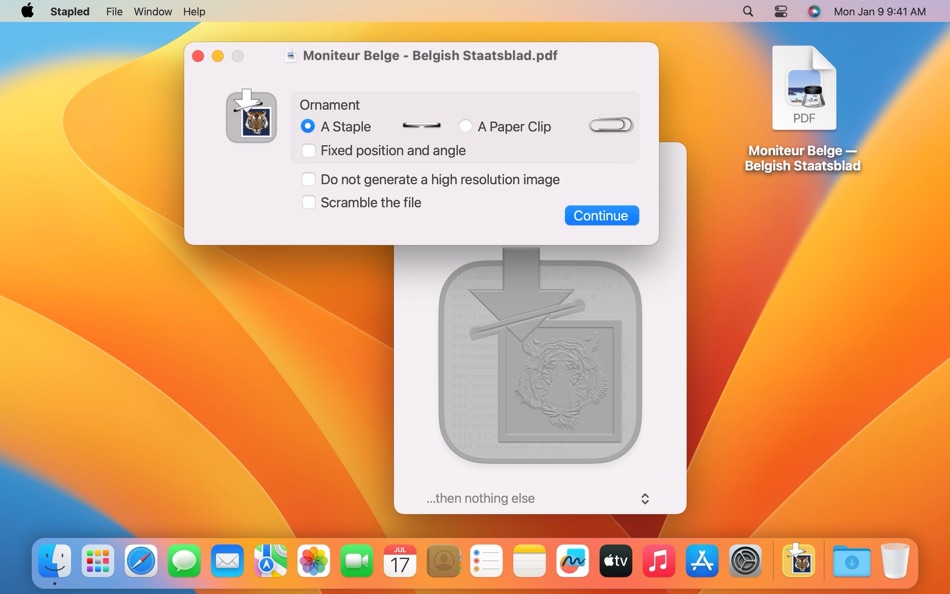
Task: Click the Continue button
Action: click(x=602, y=216)
